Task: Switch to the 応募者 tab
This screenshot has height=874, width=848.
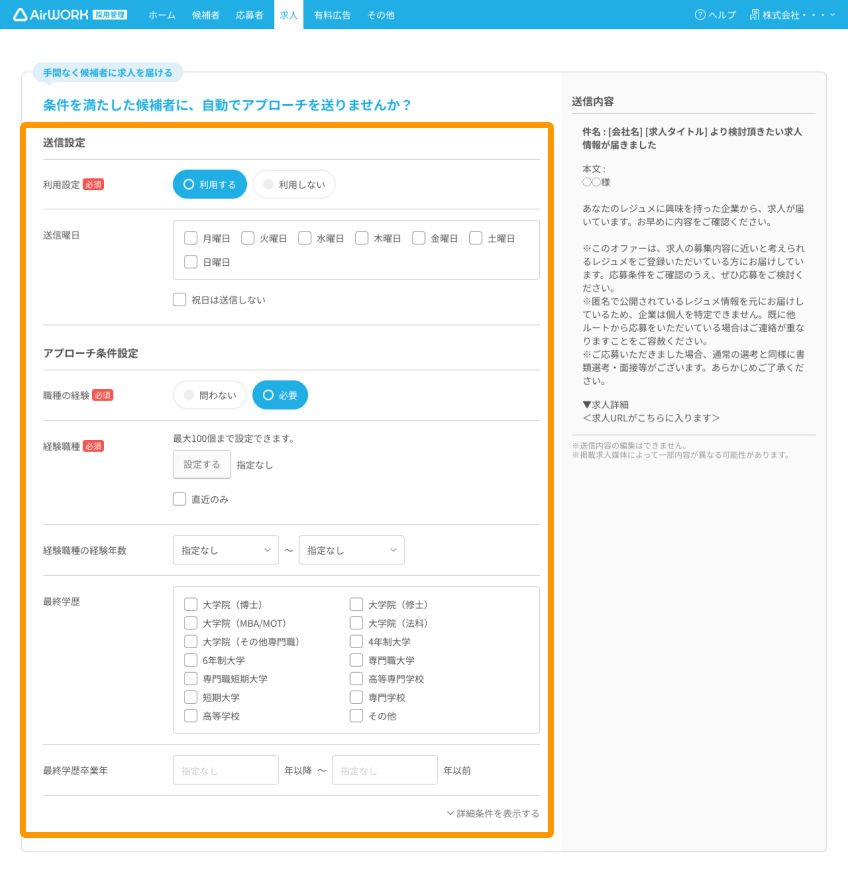Action: click(249, 15)
